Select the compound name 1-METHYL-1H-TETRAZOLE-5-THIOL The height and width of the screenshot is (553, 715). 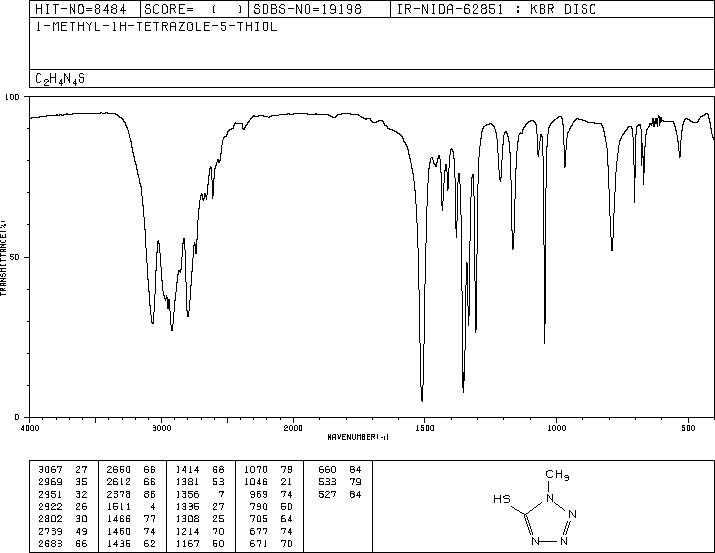coord(156,27)
